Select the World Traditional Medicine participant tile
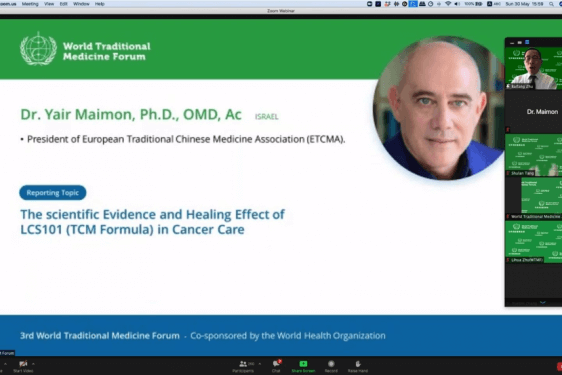Image resolution: width=562 pixels, height=375 pixels. click(x=533, y=198)
